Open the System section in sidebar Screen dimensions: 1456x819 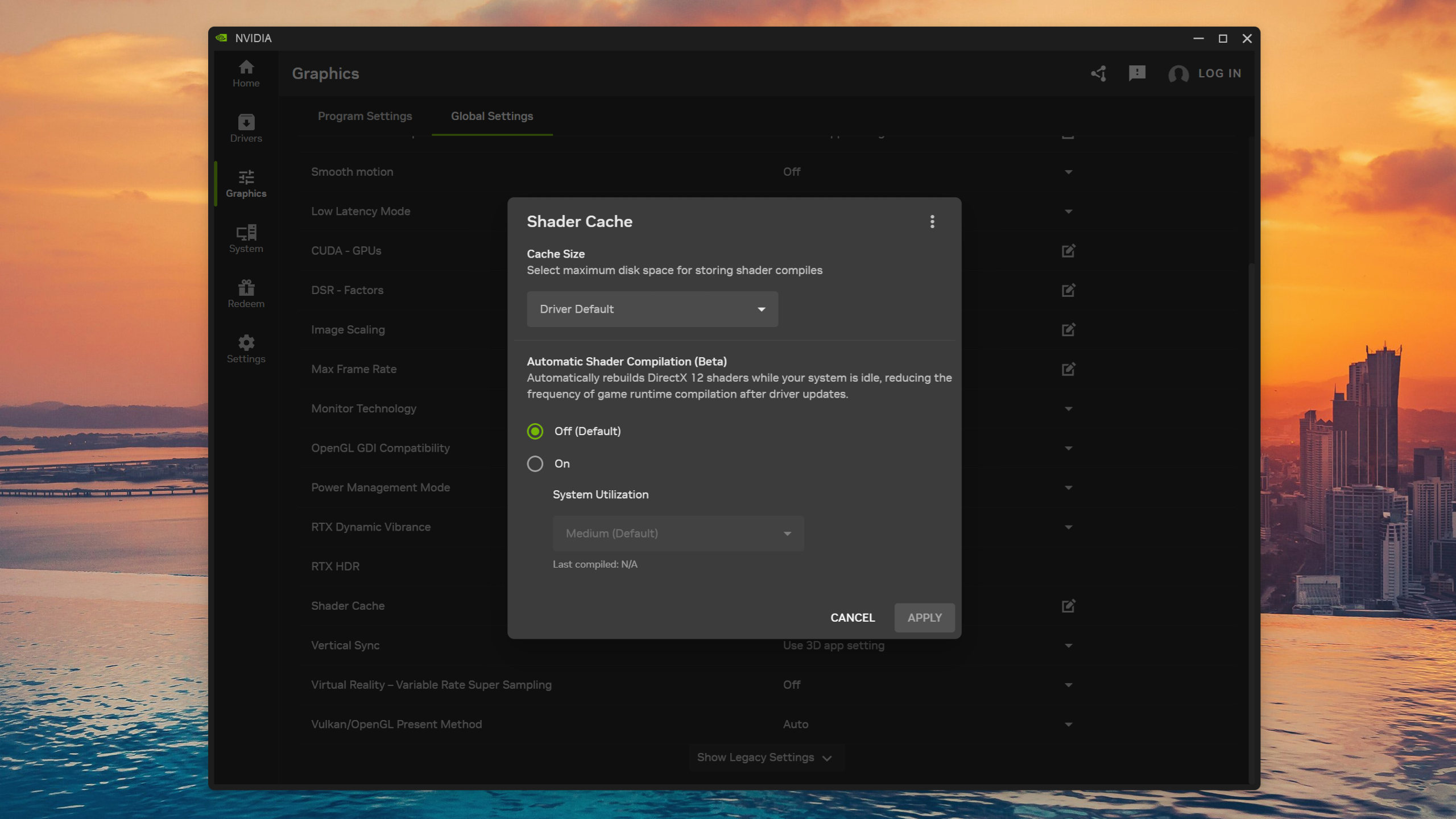pos(246,238)
